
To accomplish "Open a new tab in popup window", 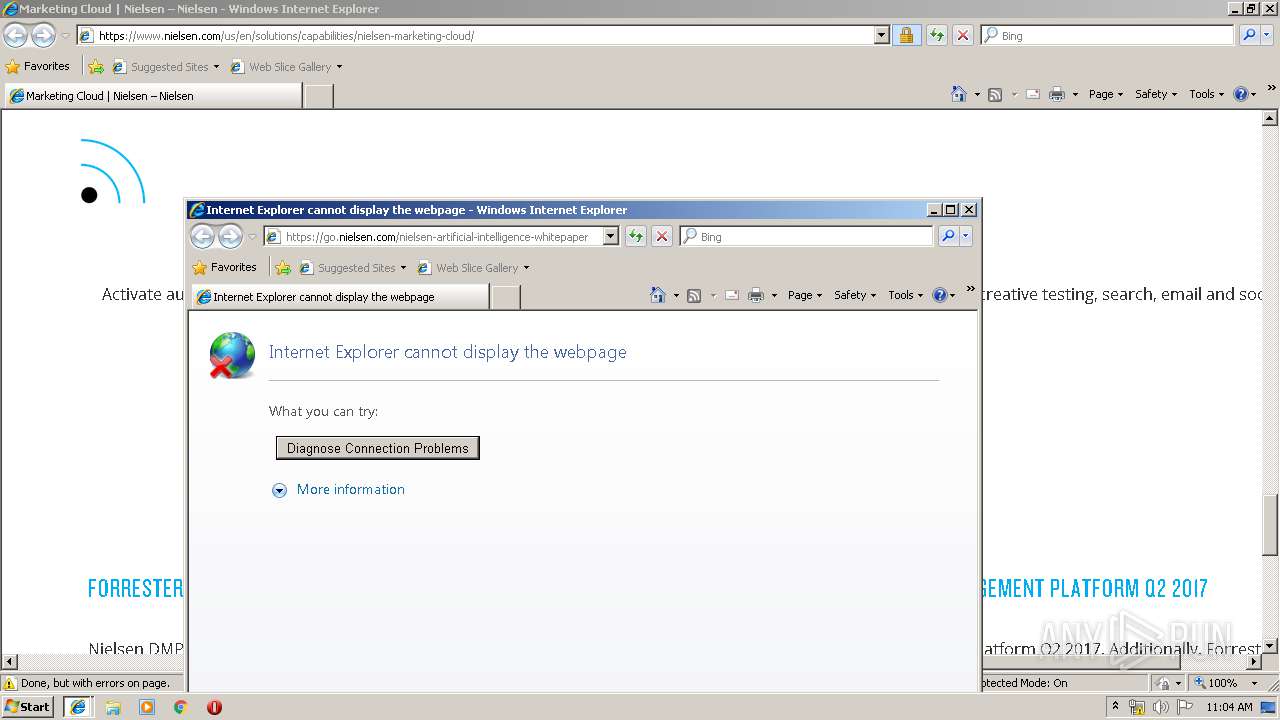I will pyautogui.click(x=506, y=297).
